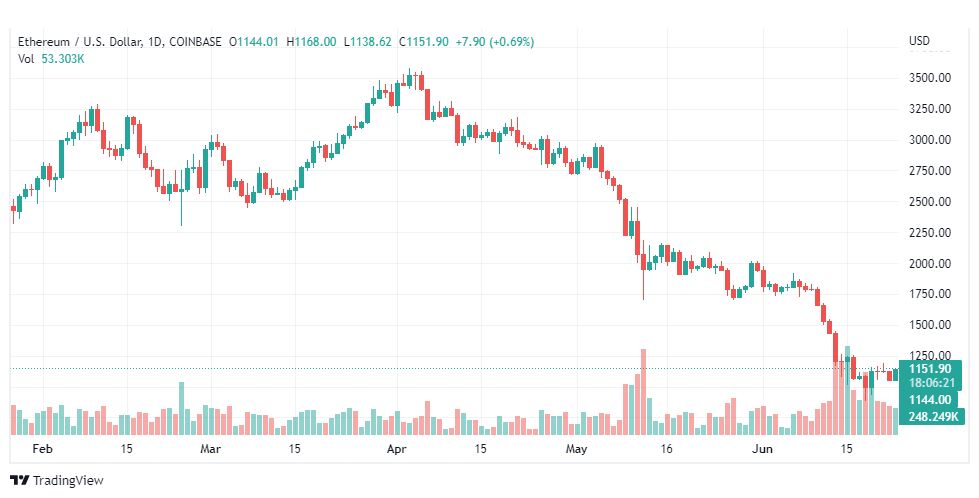
Task: Click the 18:06:21 countdown timer label
Action: tap(930, 383)
